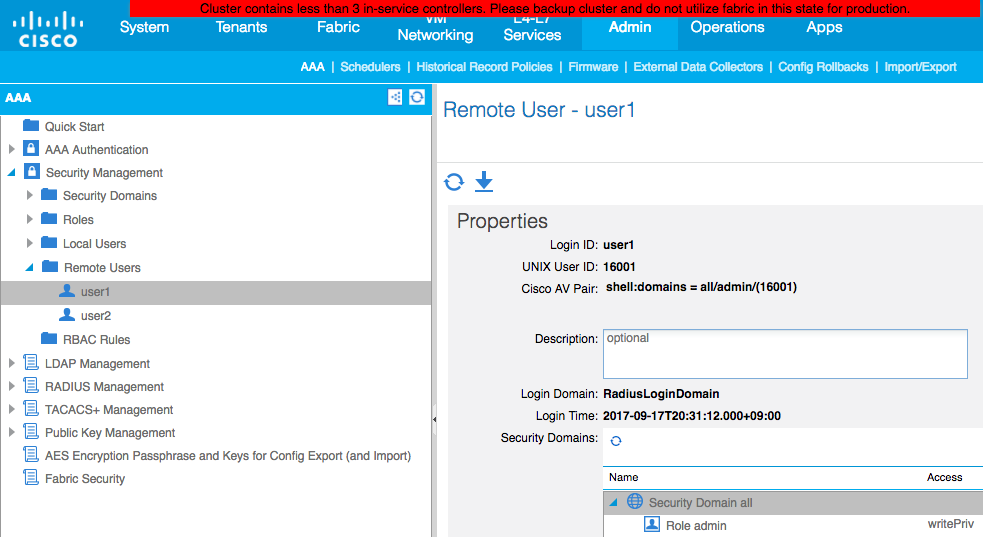
Task: Refresh the Security Domains table
Action: coord(616,441)
